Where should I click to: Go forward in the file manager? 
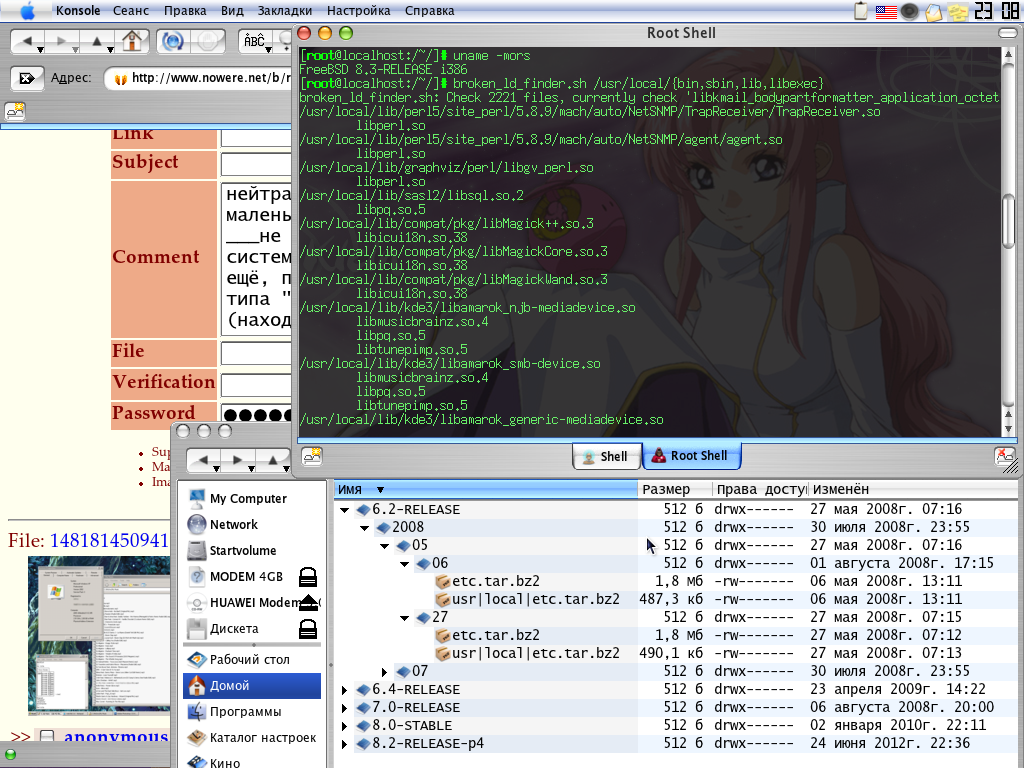239,461
